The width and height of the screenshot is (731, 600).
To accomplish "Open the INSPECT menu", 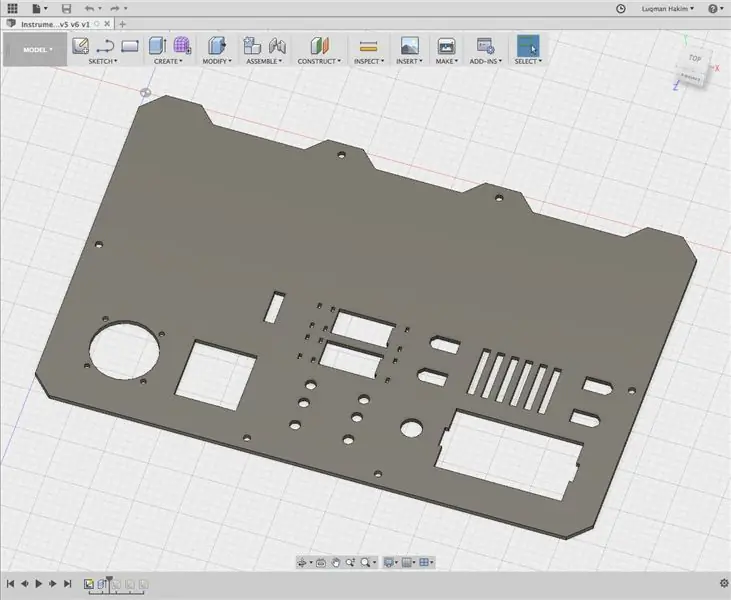I will (369, 61).
